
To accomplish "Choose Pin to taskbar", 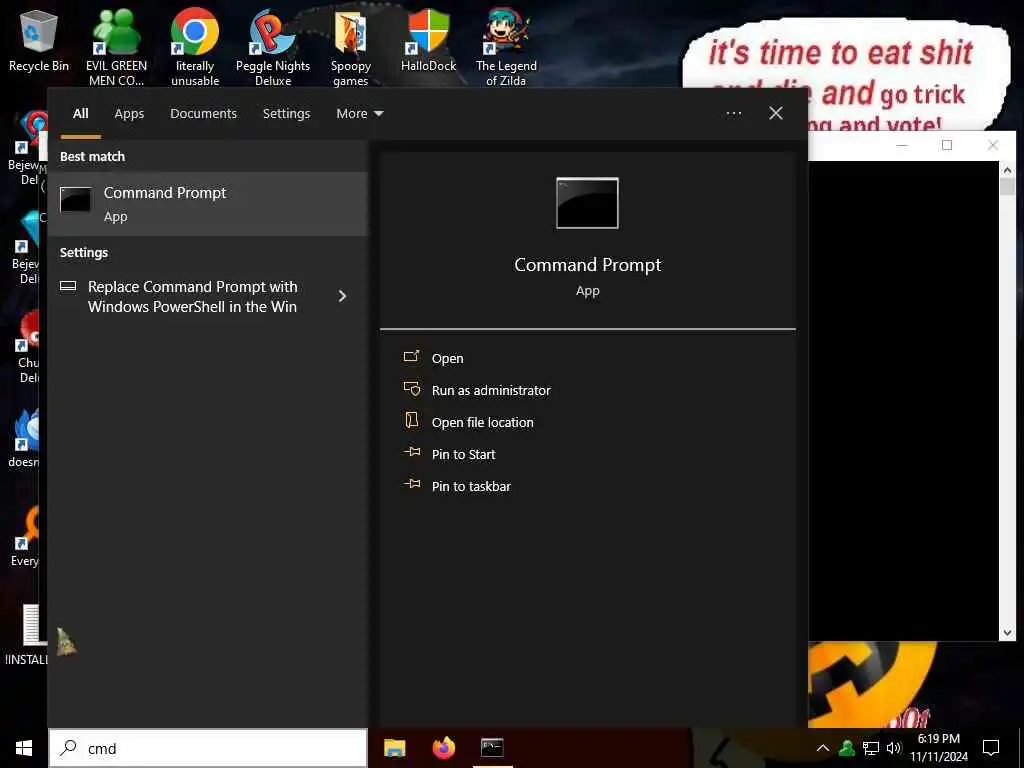I will [472, 487].
